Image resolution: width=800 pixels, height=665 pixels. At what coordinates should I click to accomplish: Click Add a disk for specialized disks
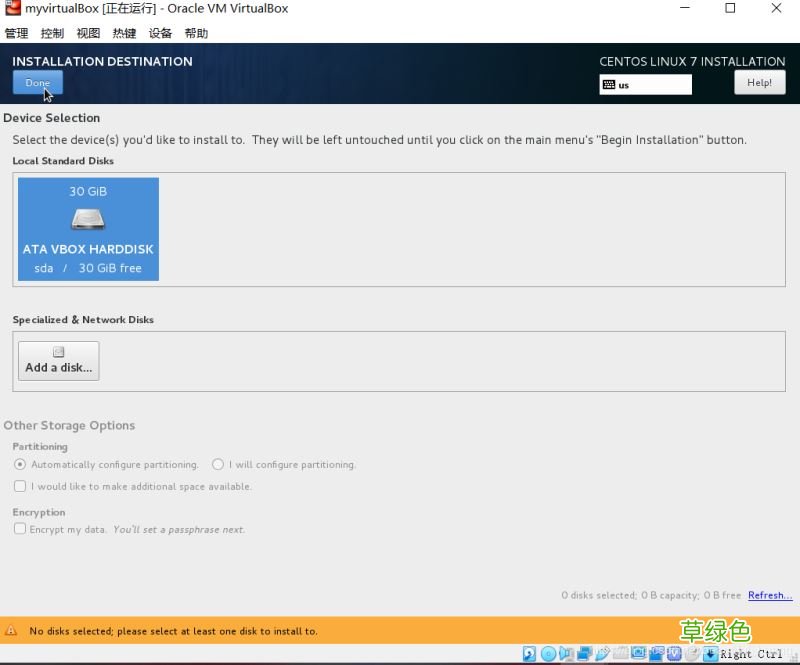point(58,359)
